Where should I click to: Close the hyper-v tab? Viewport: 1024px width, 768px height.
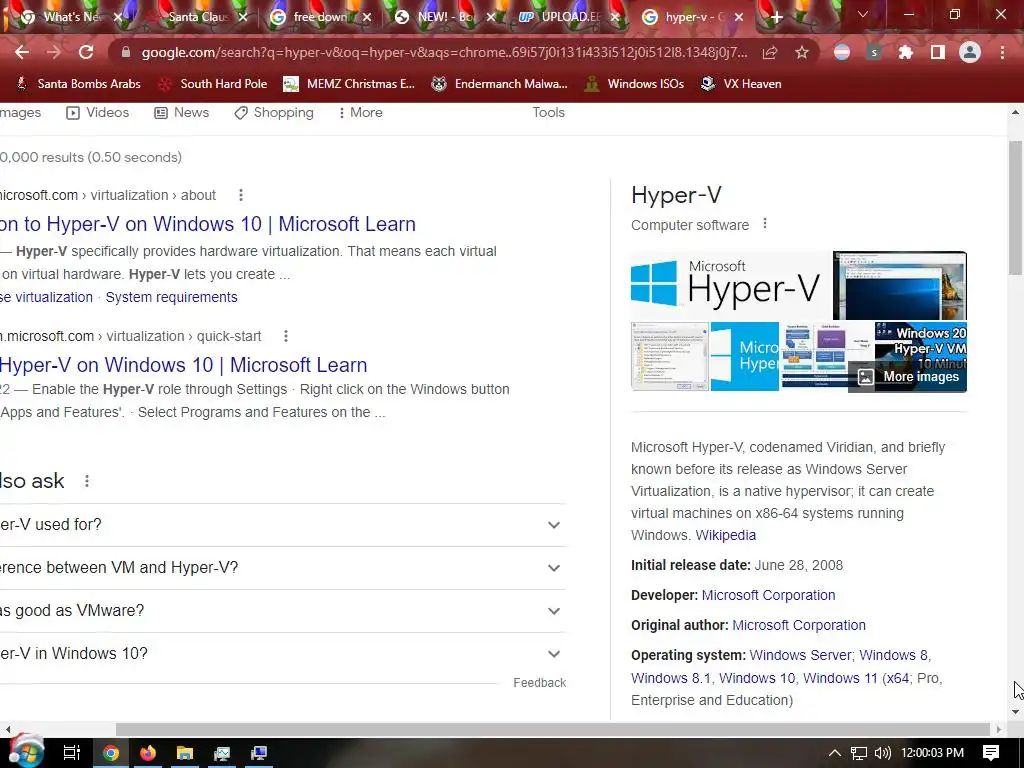[x=739, y=18]
